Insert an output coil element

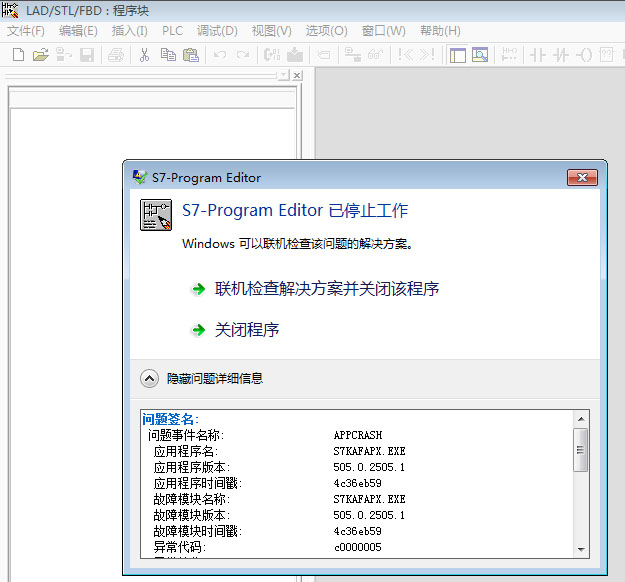point(584,55)
